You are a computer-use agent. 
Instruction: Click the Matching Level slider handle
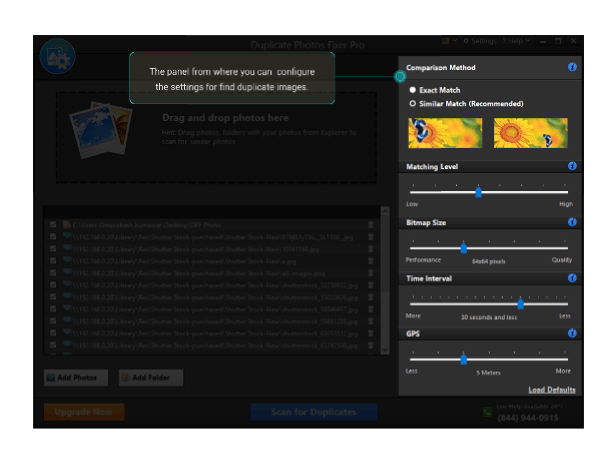pos(478,192)
